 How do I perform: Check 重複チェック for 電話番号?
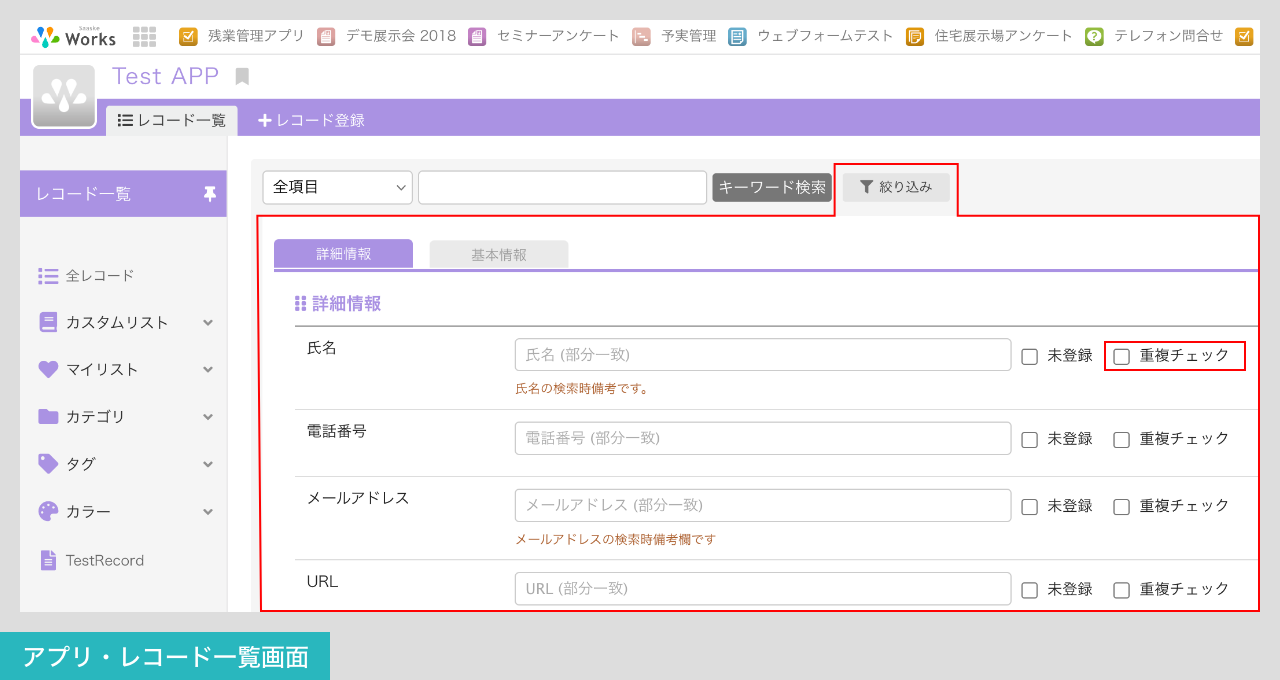pyautogui.click(x=1121, y=439)
